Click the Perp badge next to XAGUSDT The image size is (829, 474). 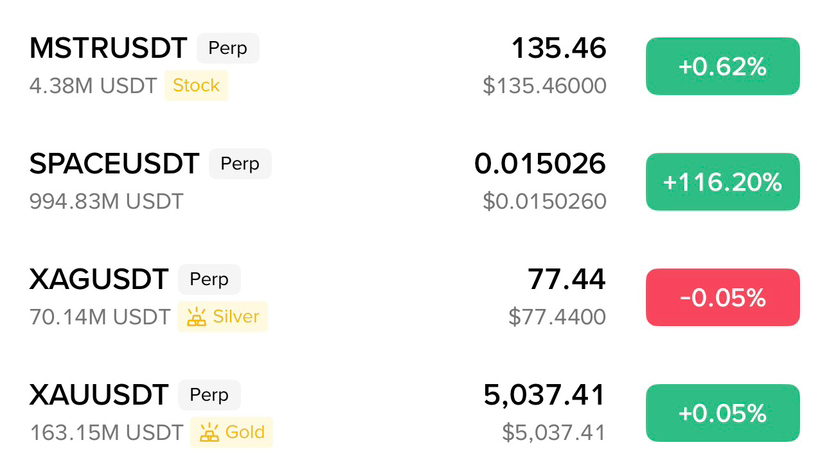pyautogui.click(x=210, y=279)
